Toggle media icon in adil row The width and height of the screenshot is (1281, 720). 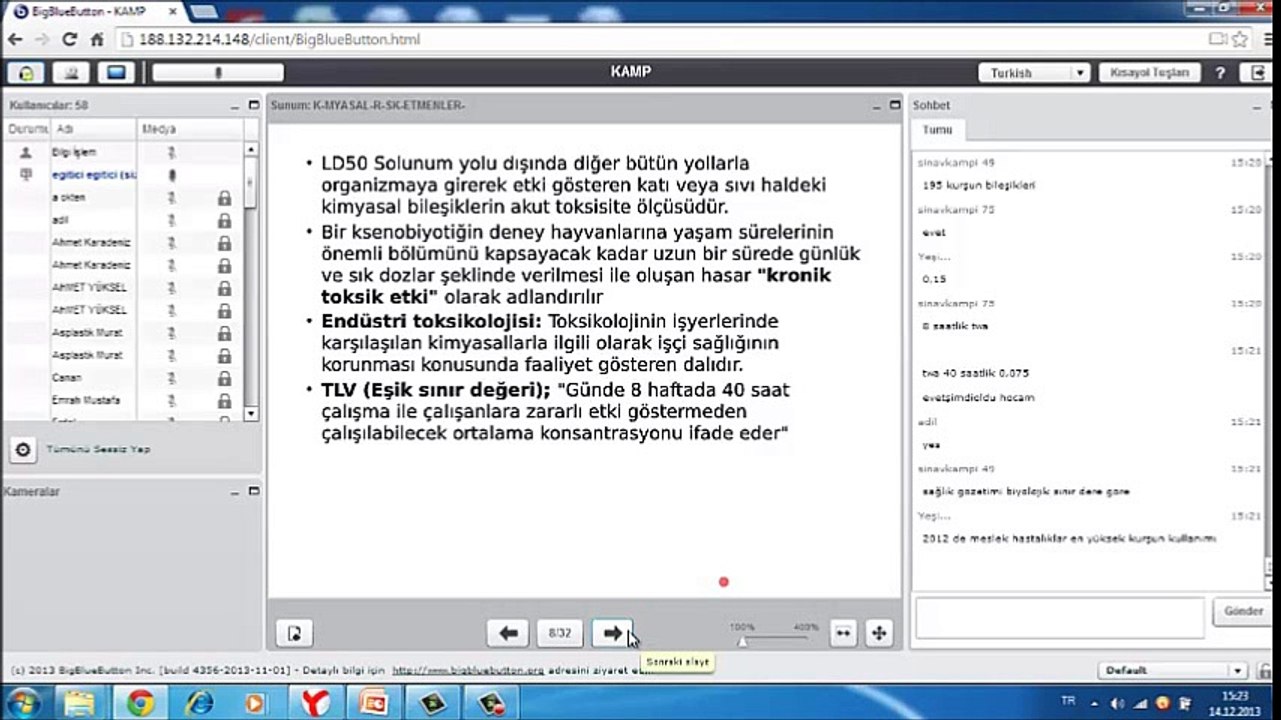[x=172, y=221]
